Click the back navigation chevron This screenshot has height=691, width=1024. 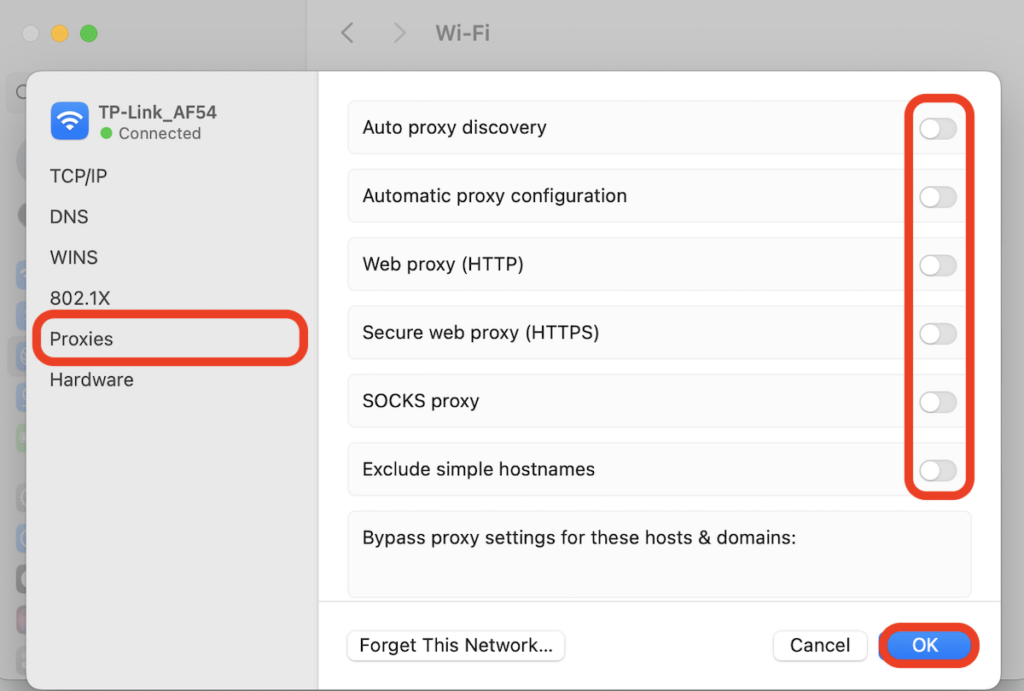pyautogui.click(x=347, y=33)
